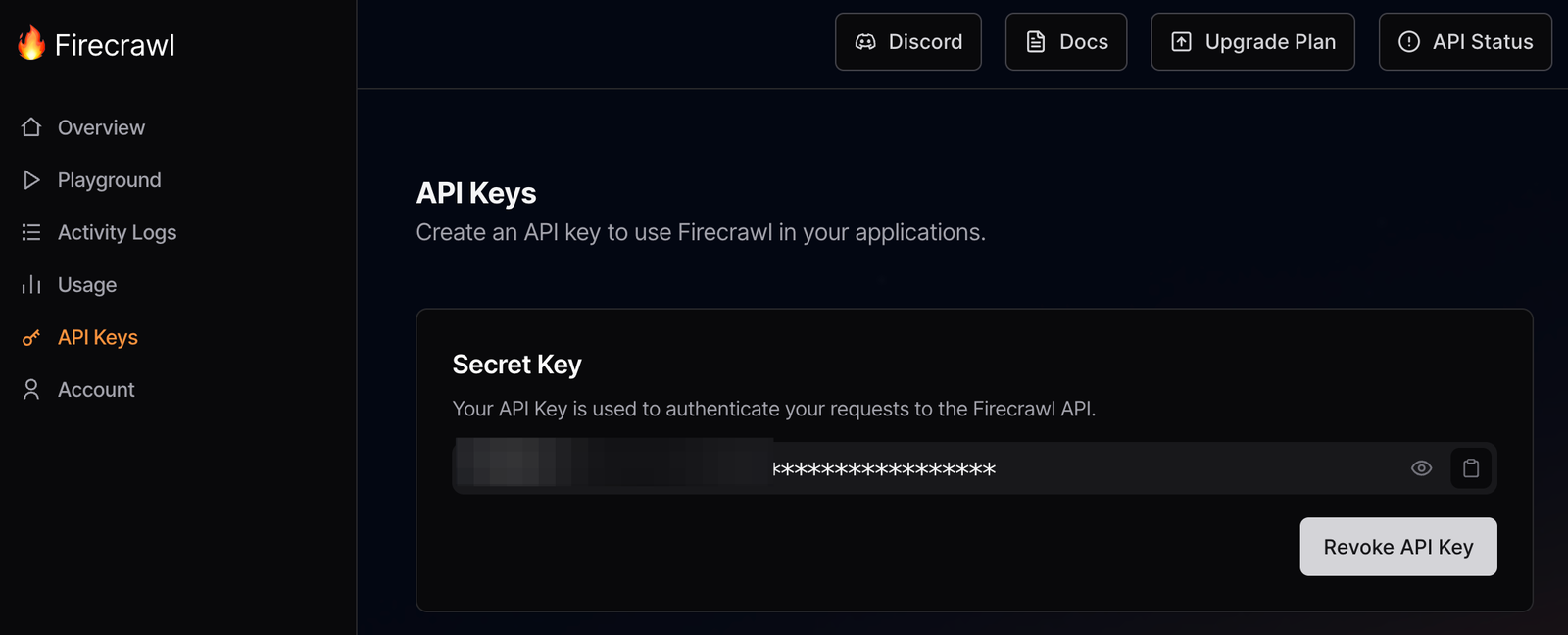This screenshot has width=1568, height=635.
Task: Open the Upgrade Plan page
Action: (x=1252, y=41)
